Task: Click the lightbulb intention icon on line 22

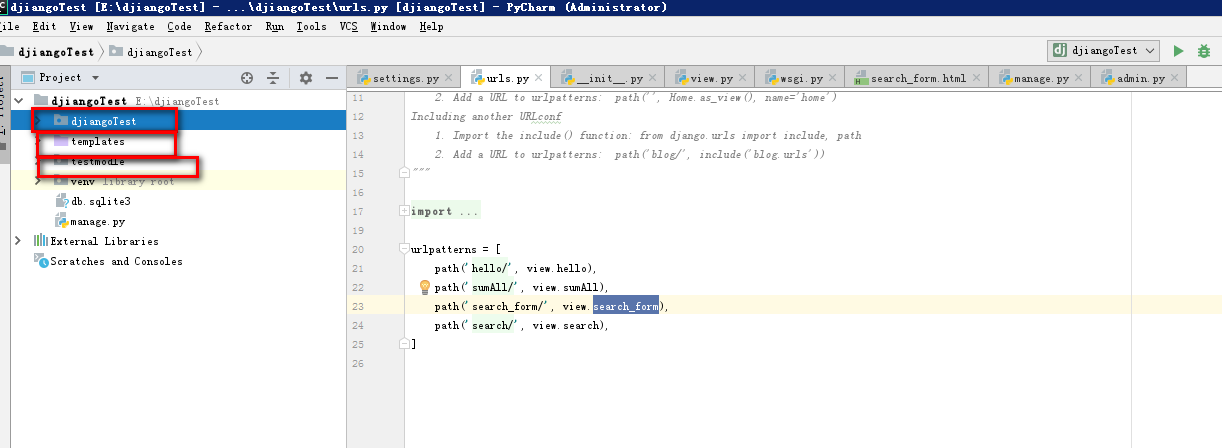Action: coord(424,287)
